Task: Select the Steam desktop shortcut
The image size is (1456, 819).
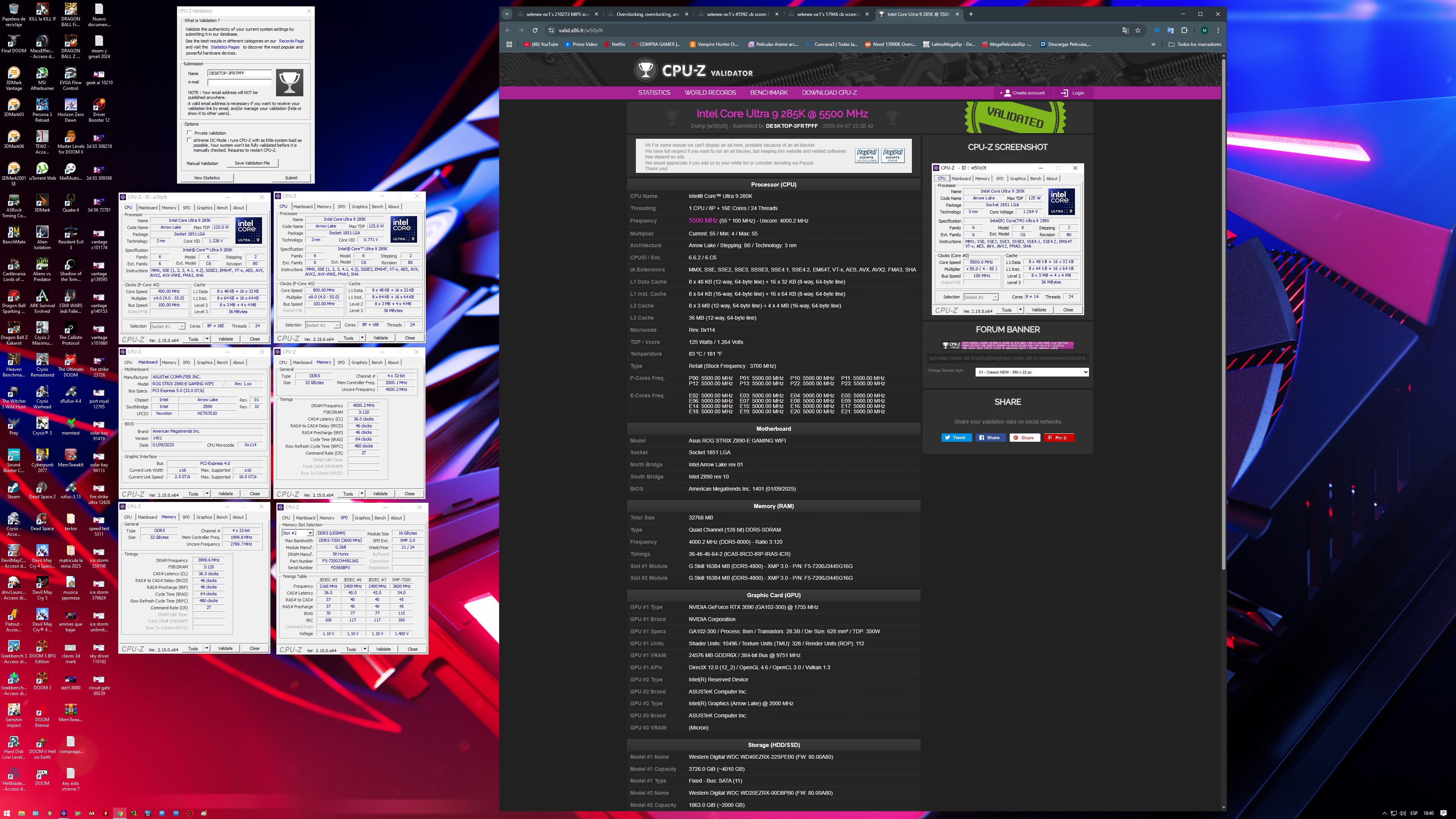Action: coord(14,490)
